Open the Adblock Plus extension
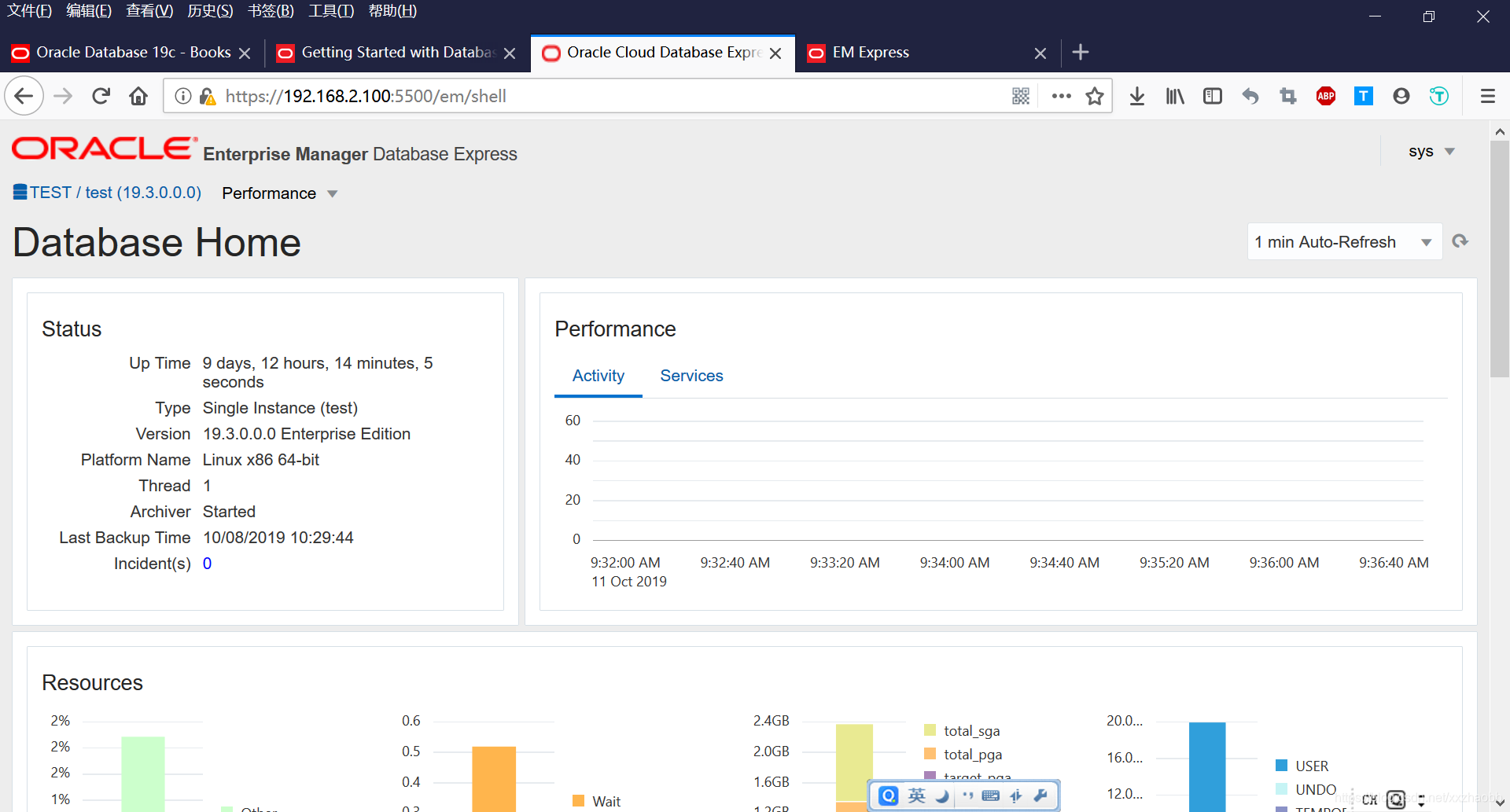The image size is (1510, 812). click(1326, 96)
